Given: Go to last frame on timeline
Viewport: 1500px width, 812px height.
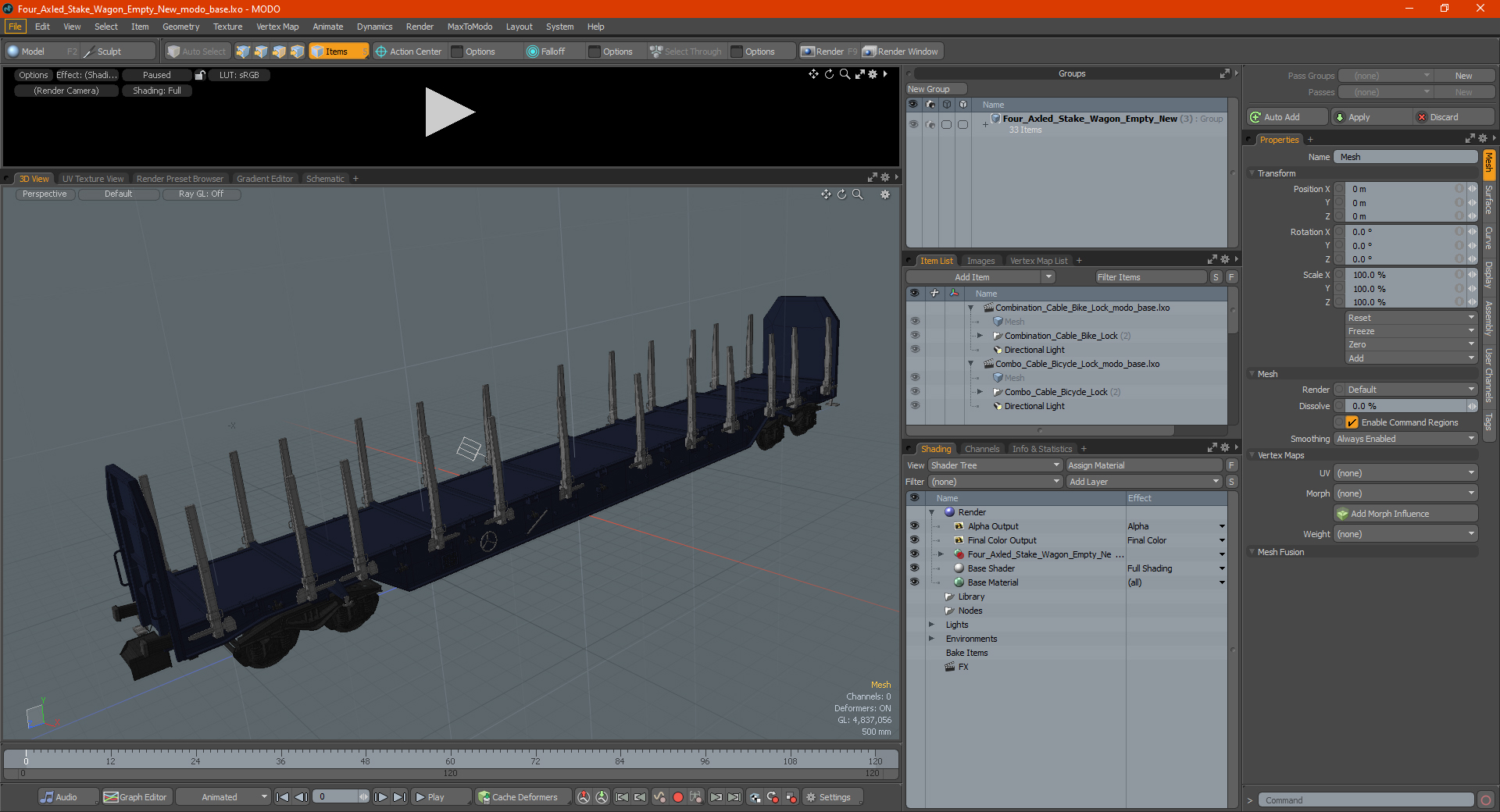Looking at the screenshot, I should (399, 797).
